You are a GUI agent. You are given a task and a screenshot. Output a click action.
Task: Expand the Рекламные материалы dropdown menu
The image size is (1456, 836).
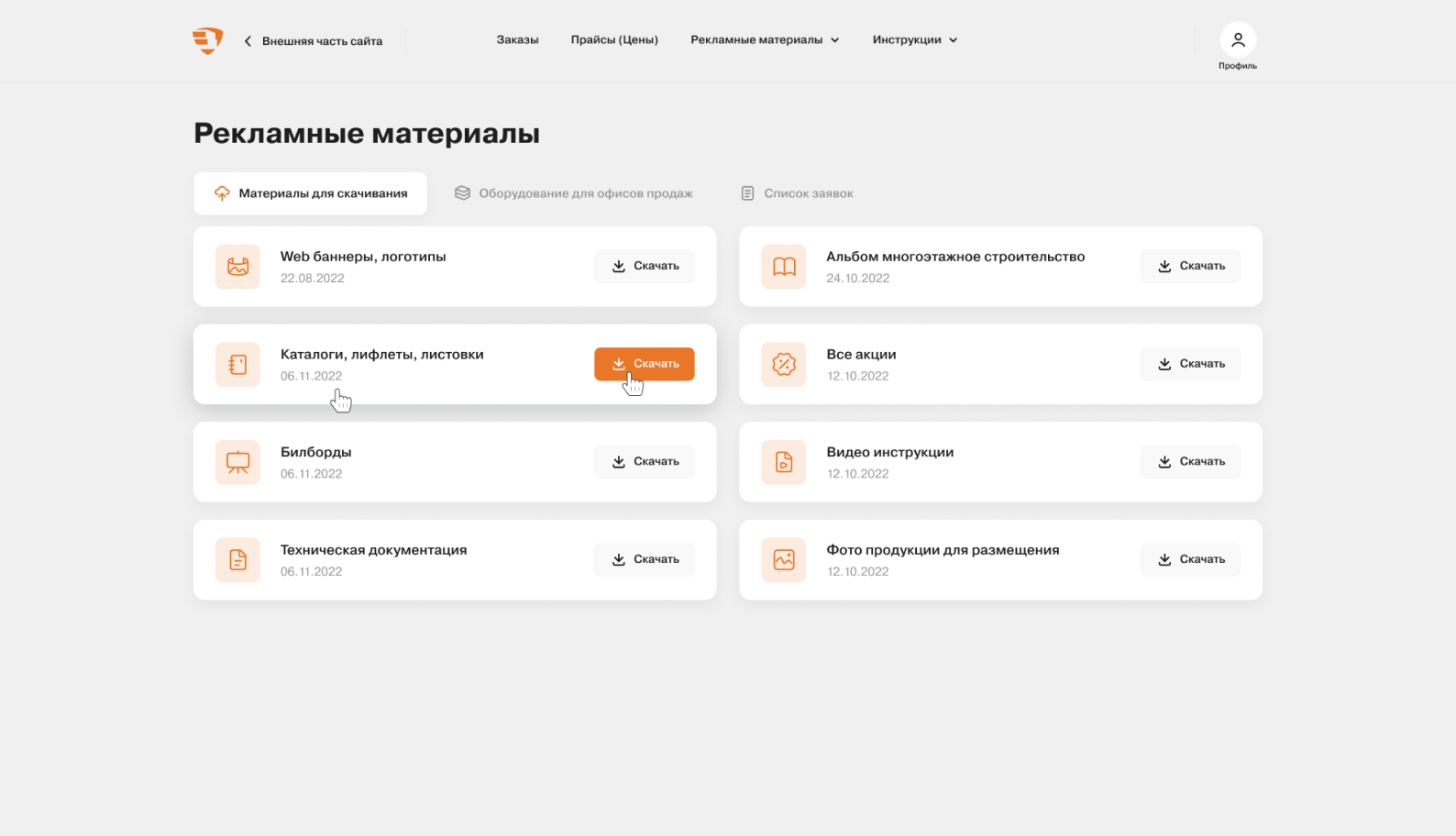[765, 40]
